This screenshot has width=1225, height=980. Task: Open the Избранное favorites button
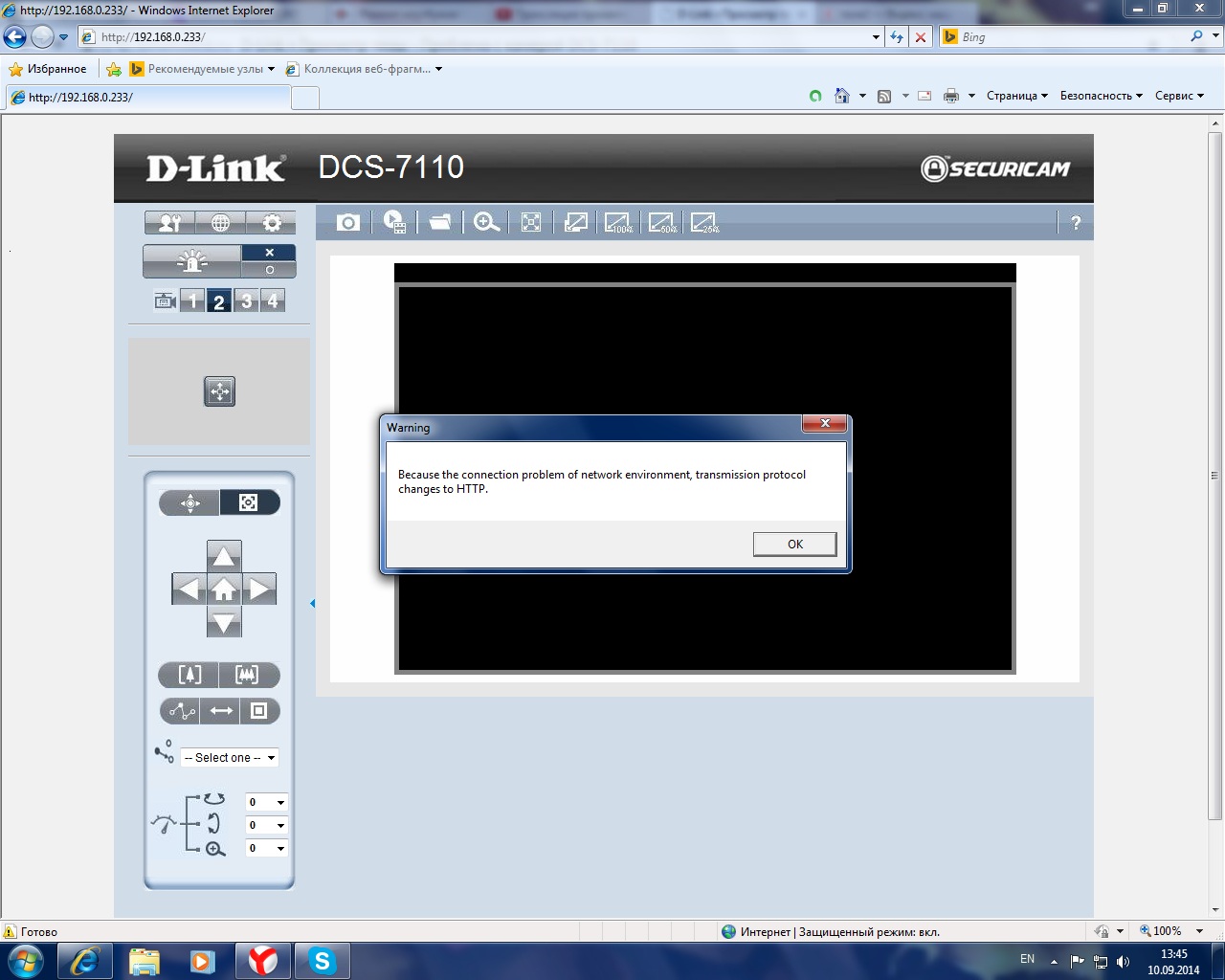(47, 69)
